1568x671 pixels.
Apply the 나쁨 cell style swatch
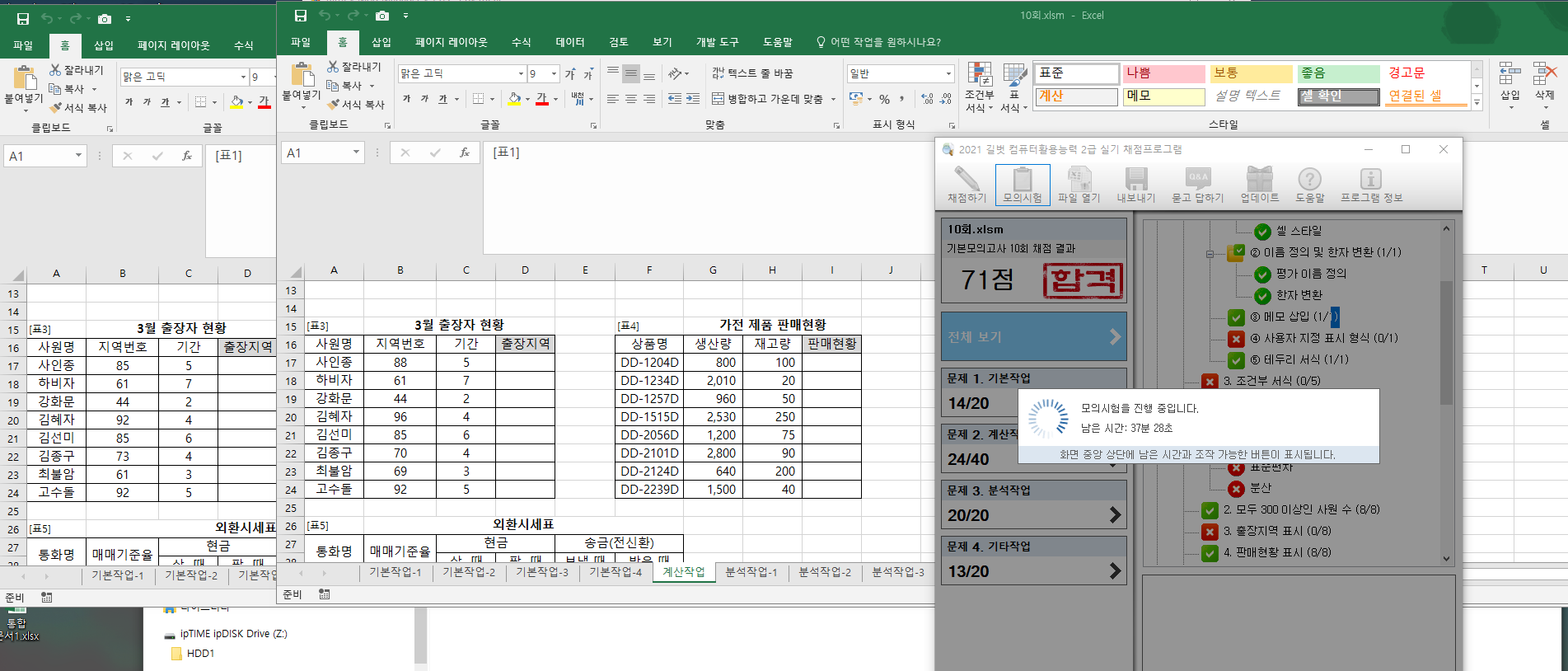pos(1163,73)
